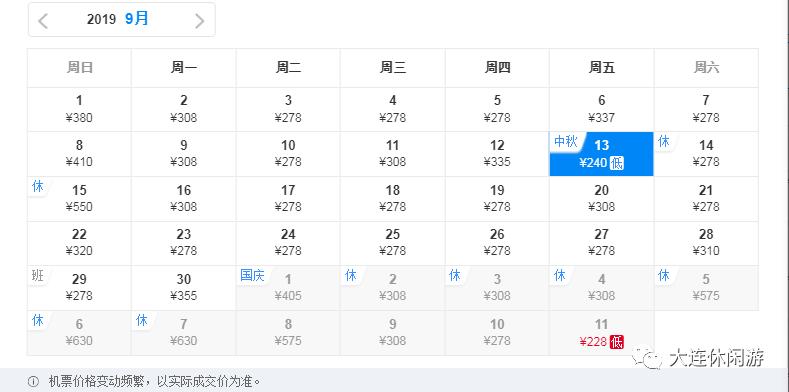Choose October 6 priced ¥630
The height and width of the screenshot is (392, 789).
click(x=79, y=333)
